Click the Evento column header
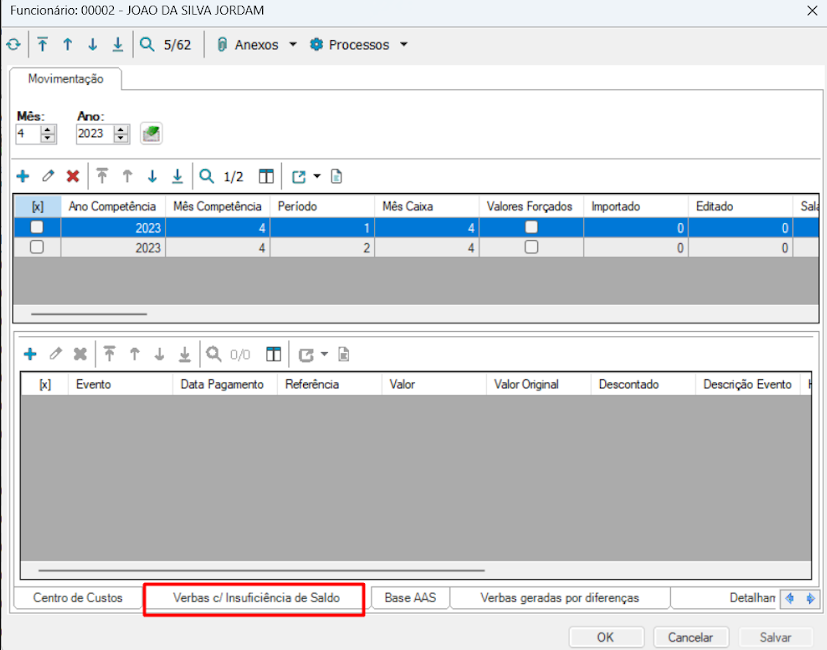The width and height of the screenshot is (827, 650). coord(120,384)
